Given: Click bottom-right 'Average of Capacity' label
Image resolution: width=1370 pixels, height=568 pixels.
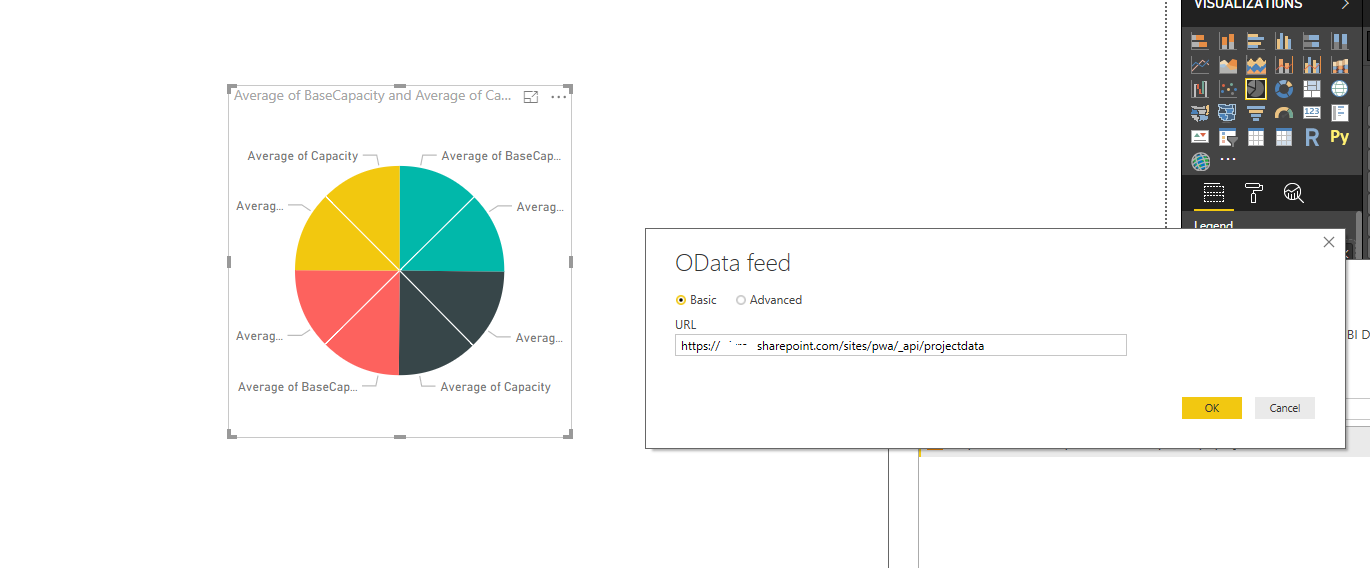Looking at the screenshot, I should click(x=496, y=387).
